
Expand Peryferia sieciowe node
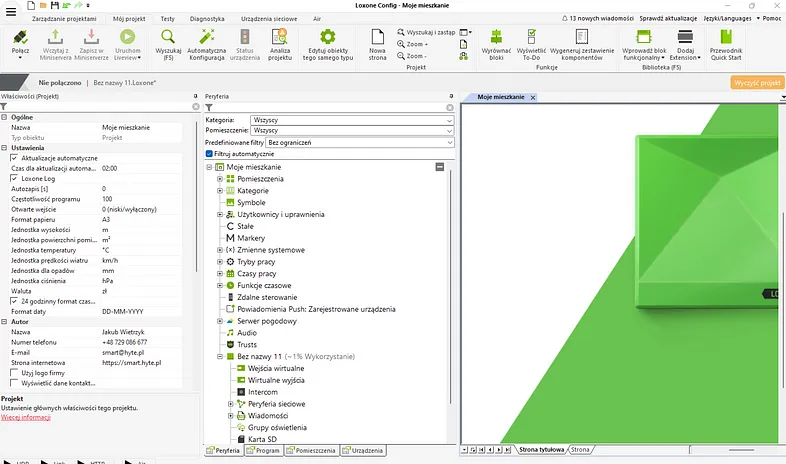[231, 404]
